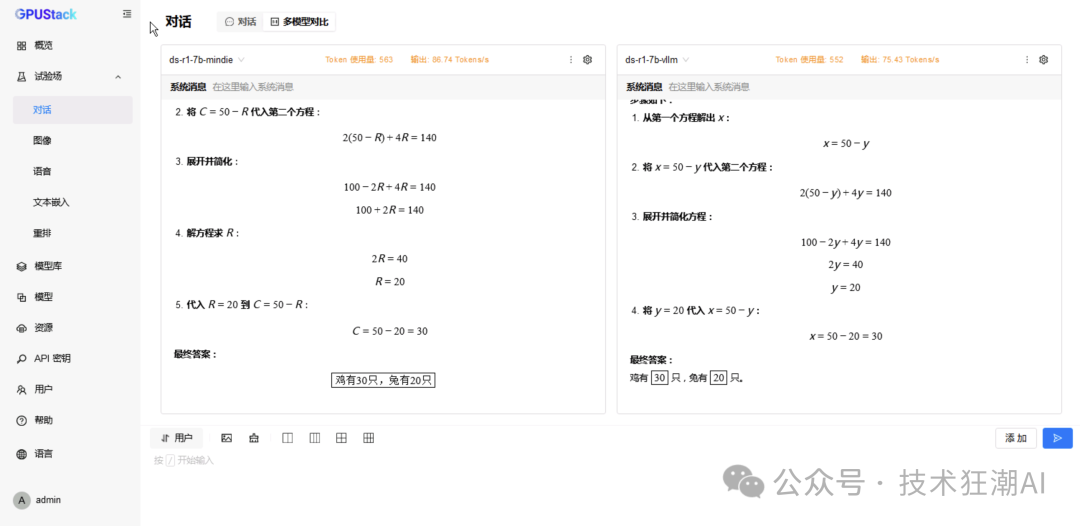The image size is (1080, 526).
Task: Click the 添加 button
Action: (1016, 438)
